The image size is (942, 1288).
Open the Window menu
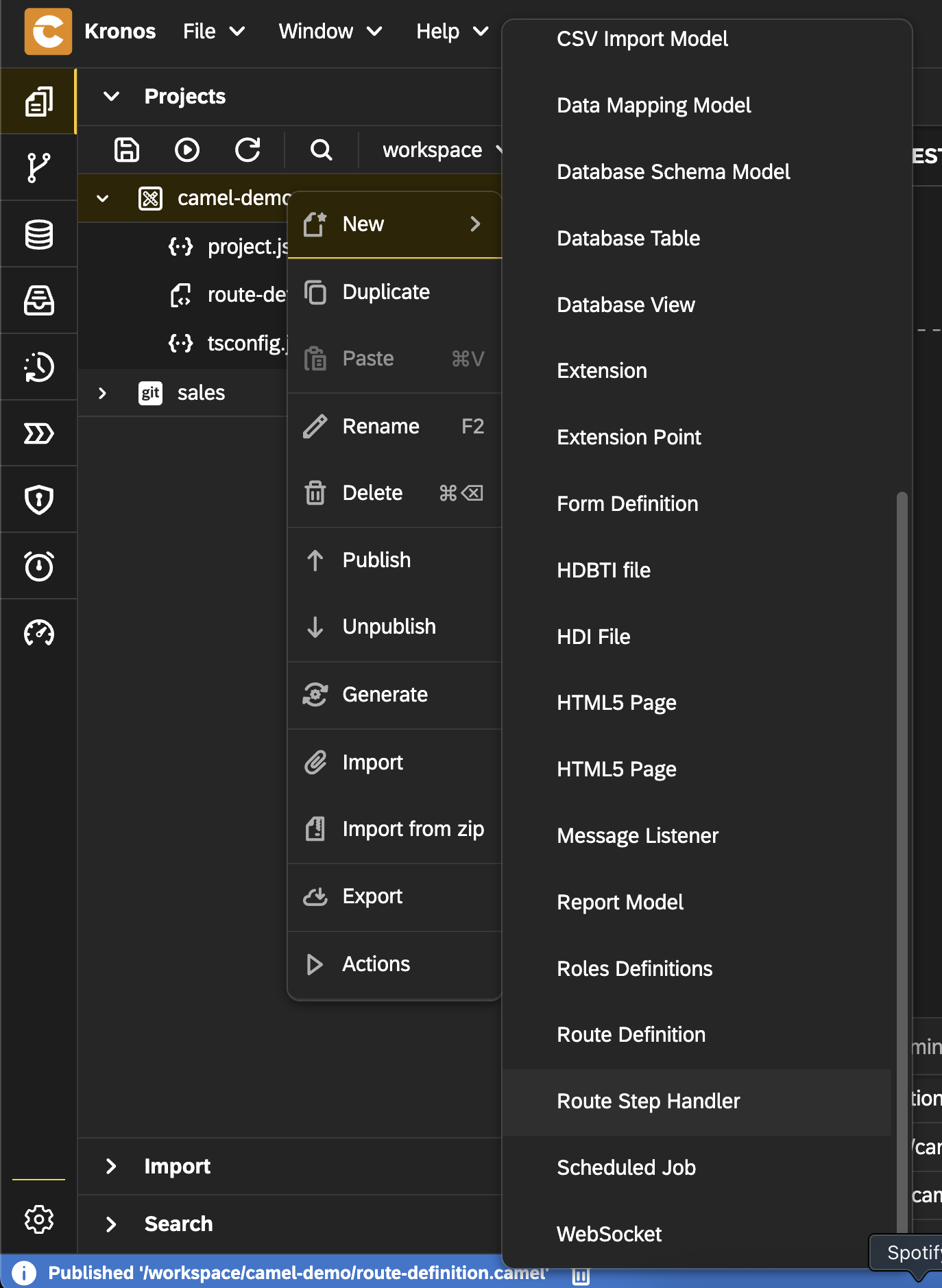tap(330, 32)
